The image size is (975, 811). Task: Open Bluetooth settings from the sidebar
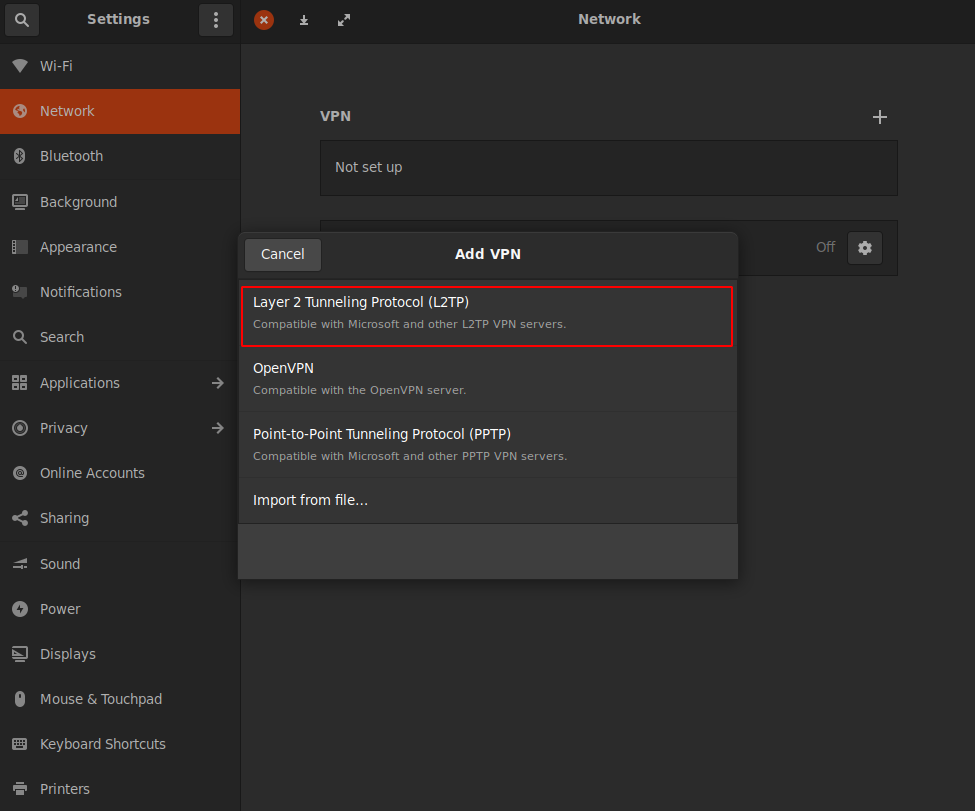(71, 156)
